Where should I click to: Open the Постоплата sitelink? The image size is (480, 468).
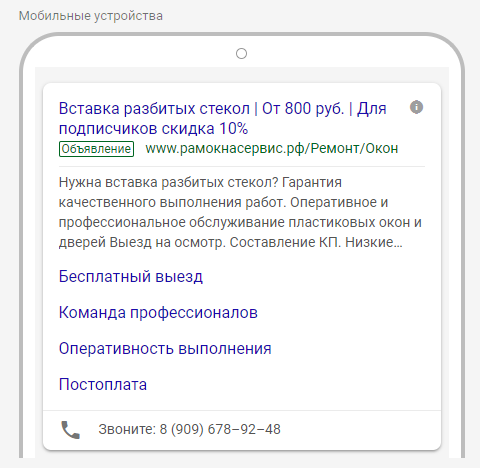103,384
